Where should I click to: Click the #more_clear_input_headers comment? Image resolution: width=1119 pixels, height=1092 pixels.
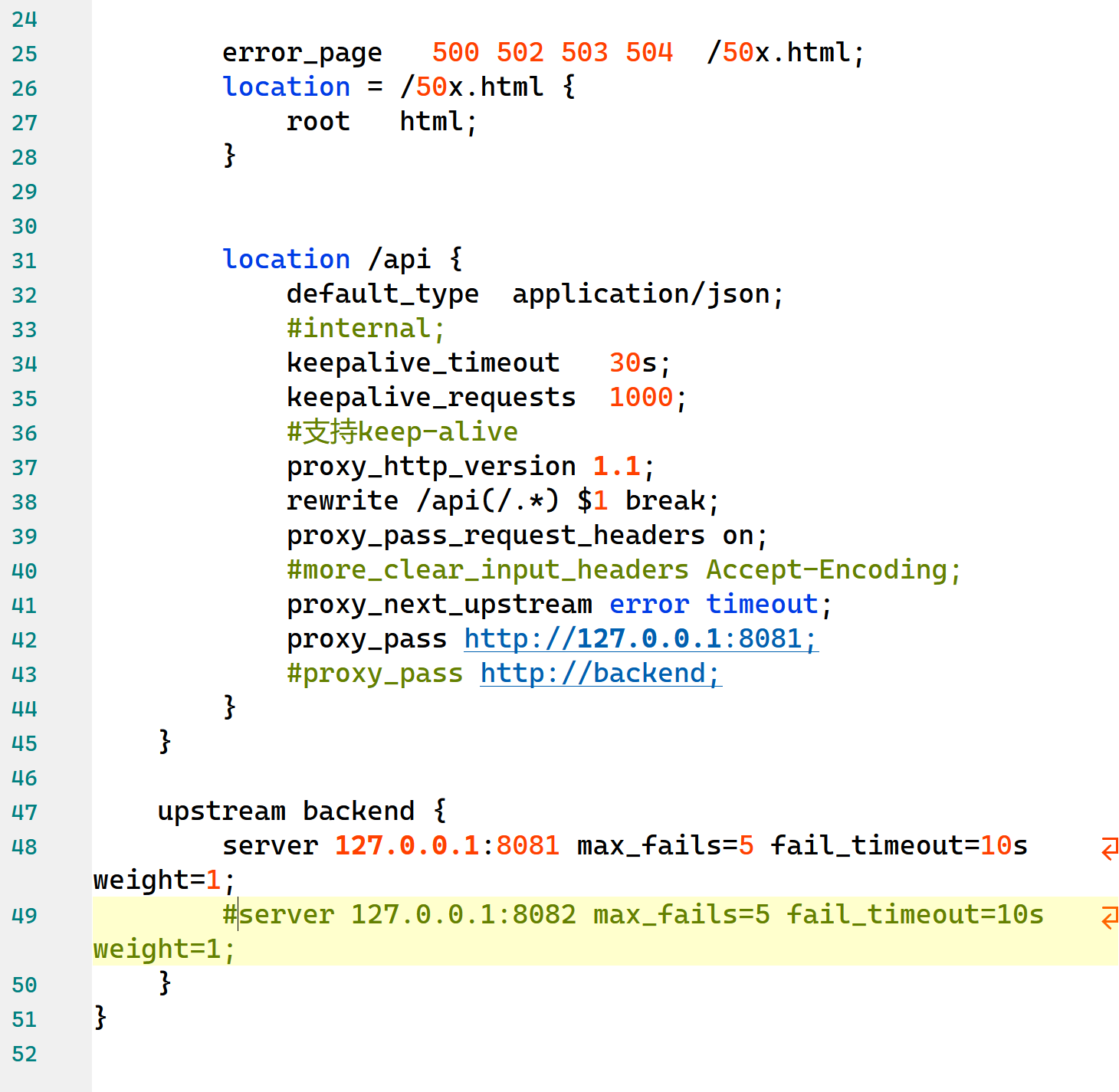[487, 570]
